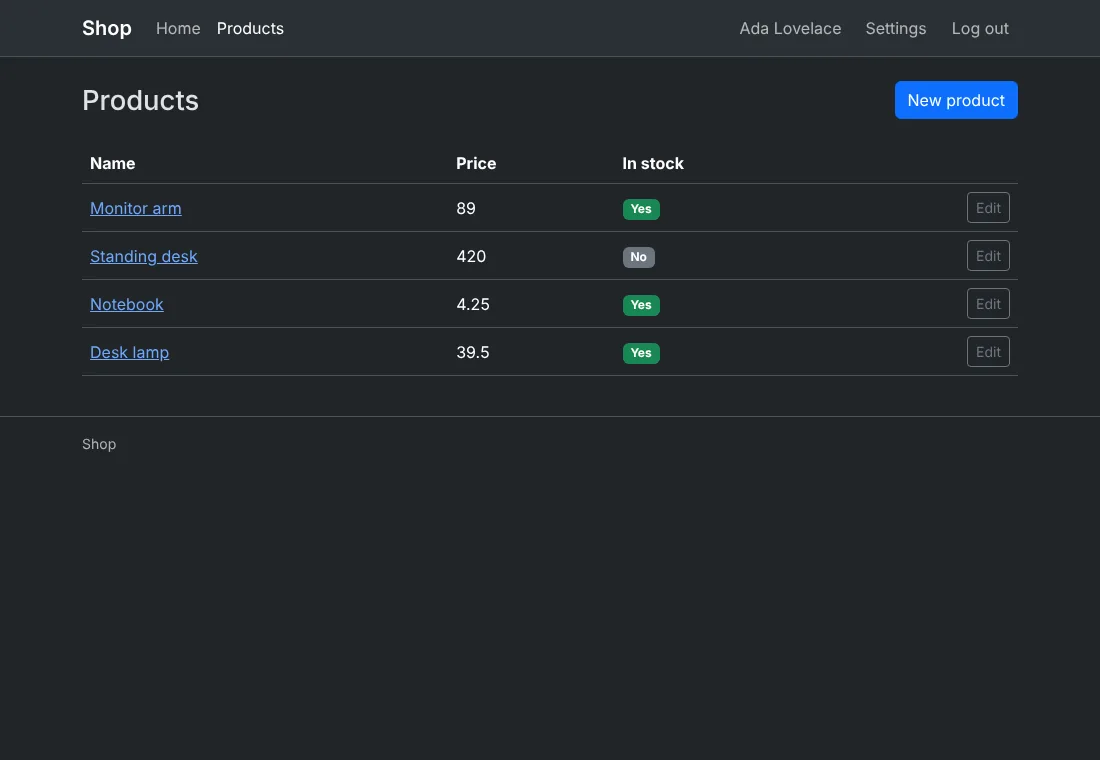
Task: Open the Notebook product link
Action: (x=126, y=305)
